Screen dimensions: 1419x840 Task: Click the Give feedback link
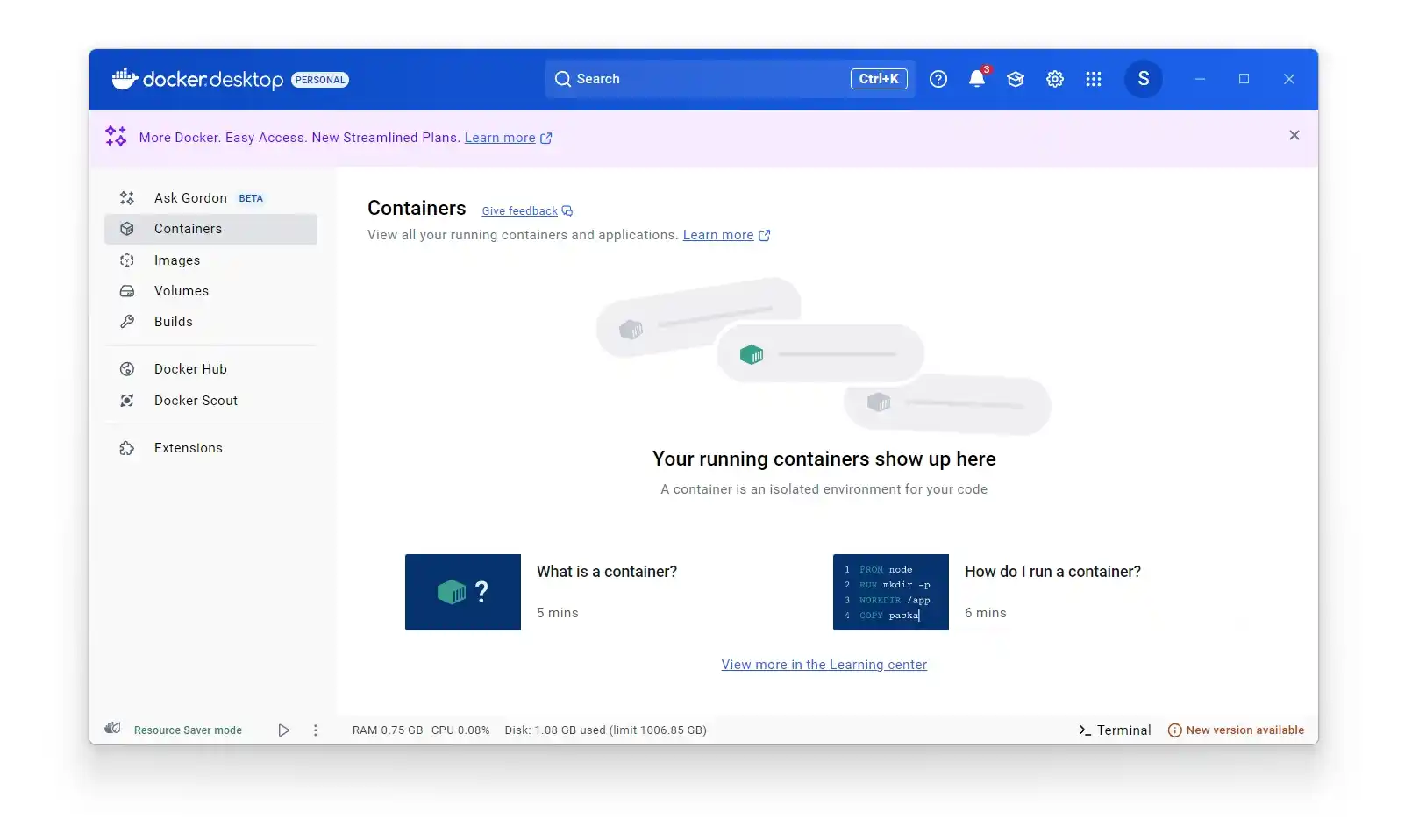tap(519, 211)
